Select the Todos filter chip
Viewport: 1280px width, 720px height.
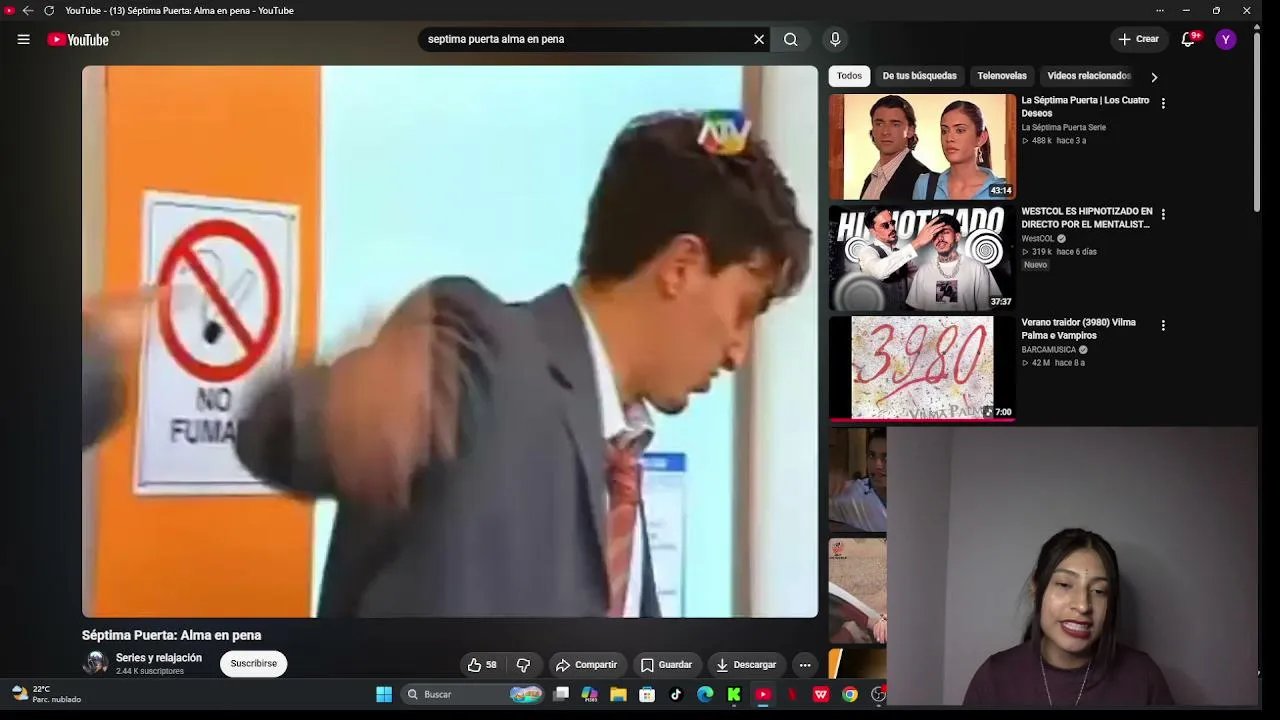(849, 76)
